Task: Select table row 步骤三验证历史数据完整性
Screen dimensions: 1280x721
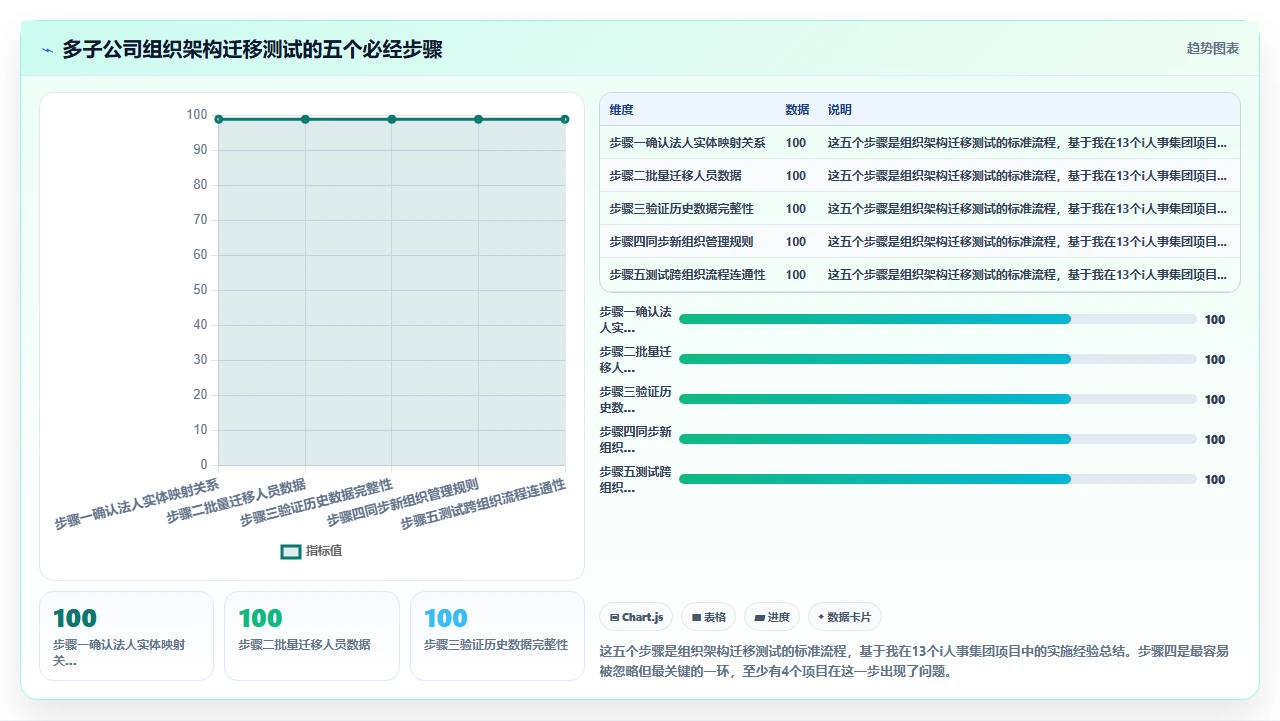Action: (919, 209)
